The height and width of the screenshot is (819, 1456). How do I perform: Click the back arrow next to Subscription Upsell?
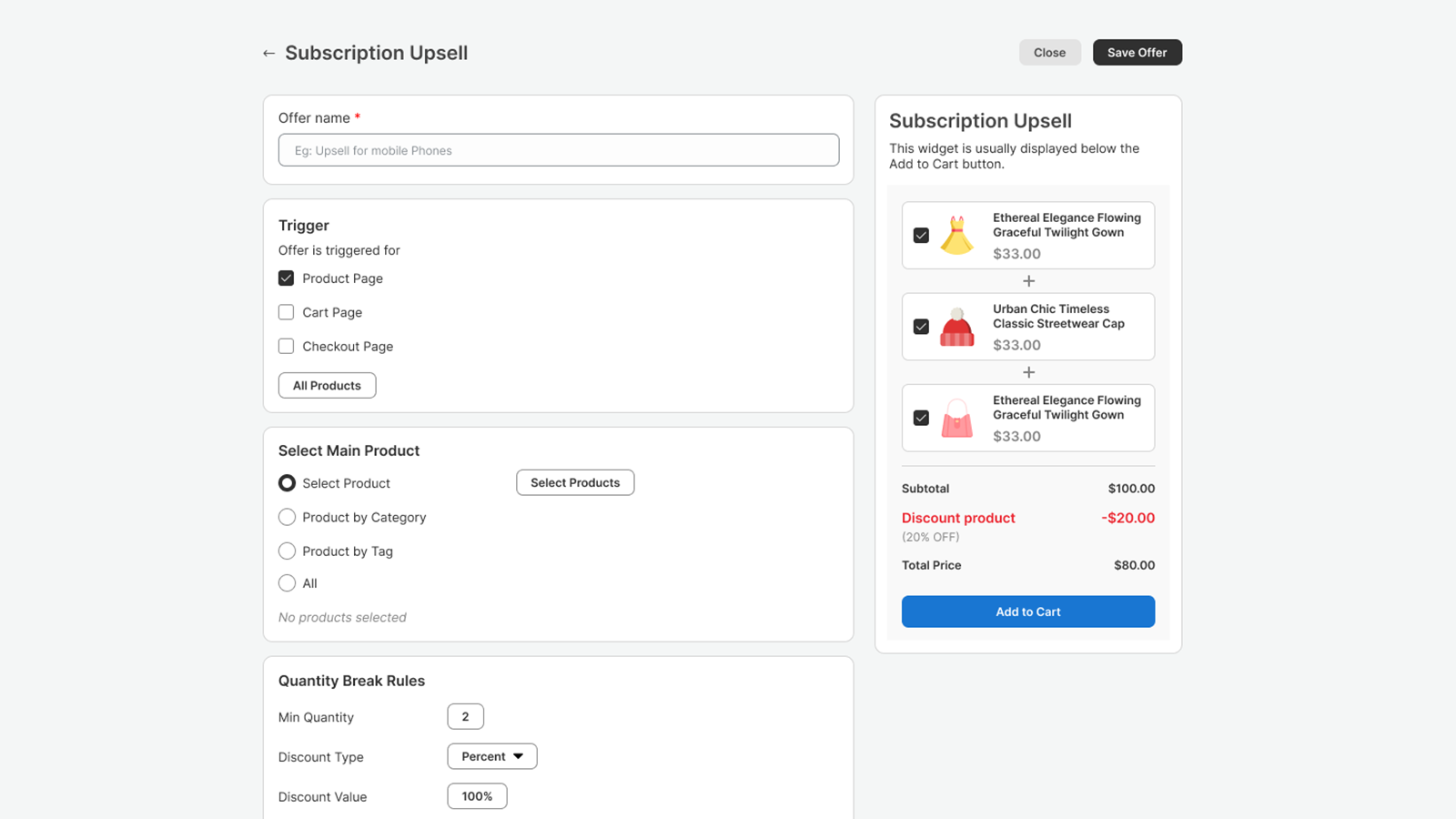(x=268, y=53)
